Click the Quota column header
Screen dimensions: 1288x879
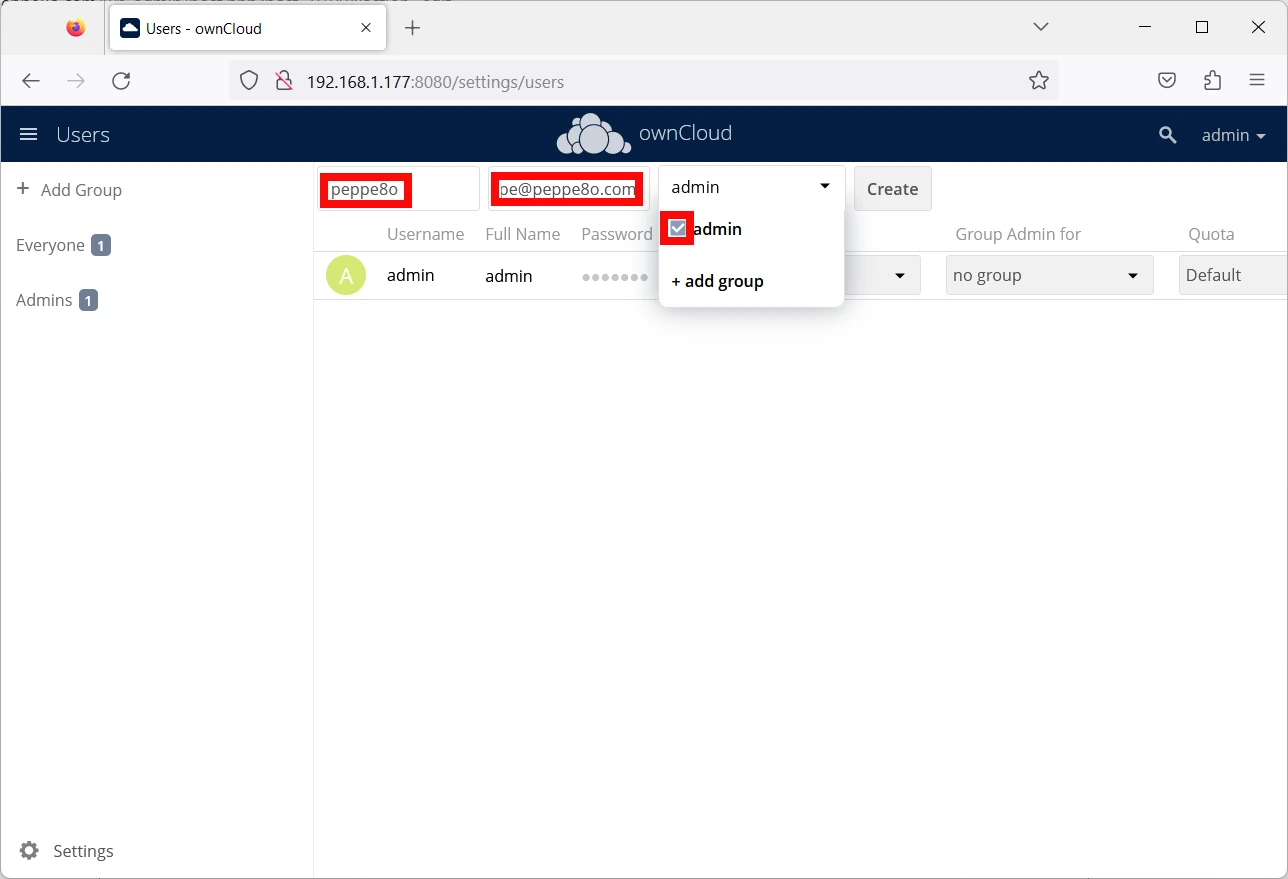pos(1211,234)
